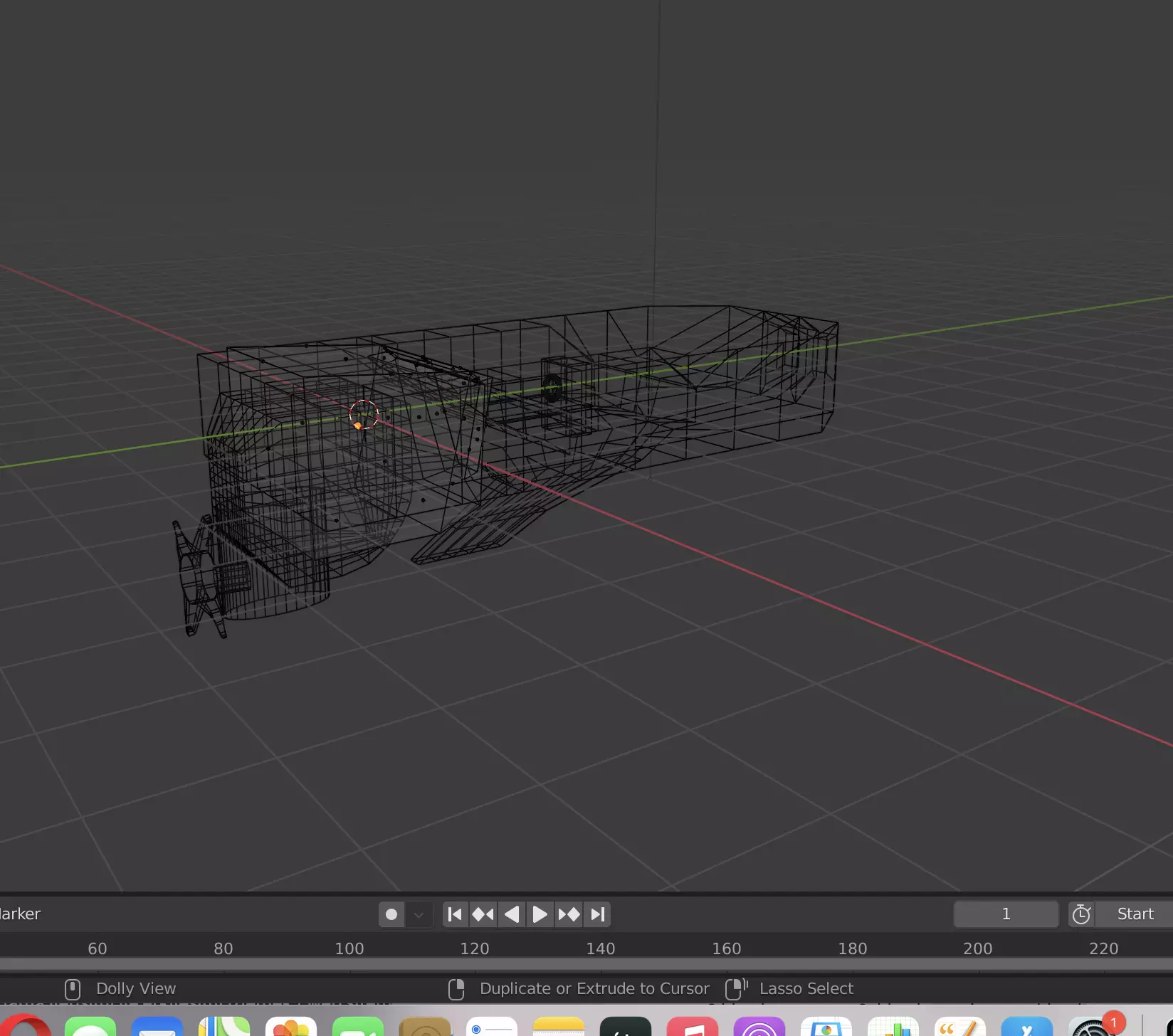Toggle the auto keying record button

tap(391, 914)
